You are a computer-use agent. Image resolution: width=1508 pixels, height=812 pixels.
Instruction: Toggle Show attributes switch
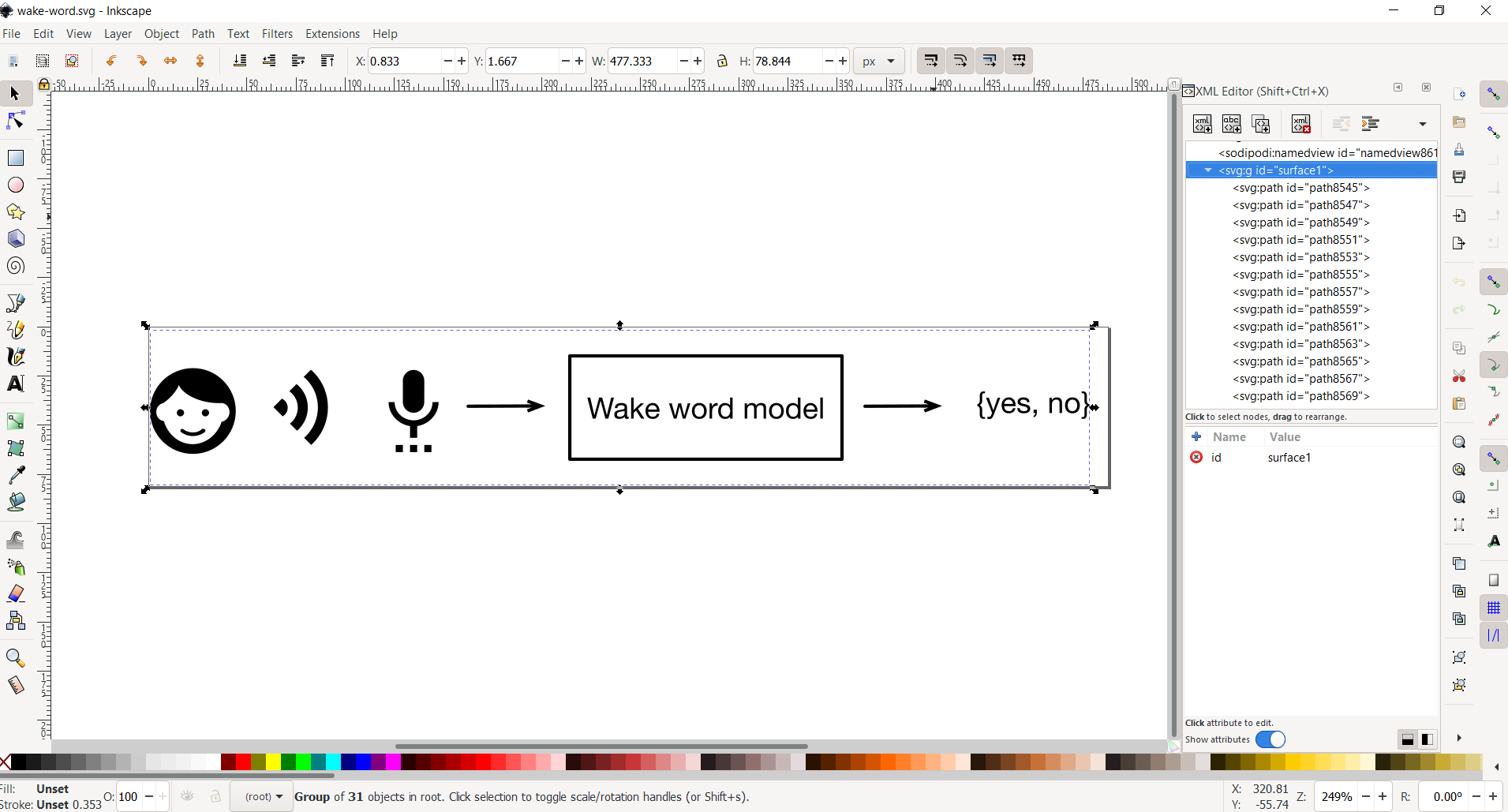coord(1270,739)
